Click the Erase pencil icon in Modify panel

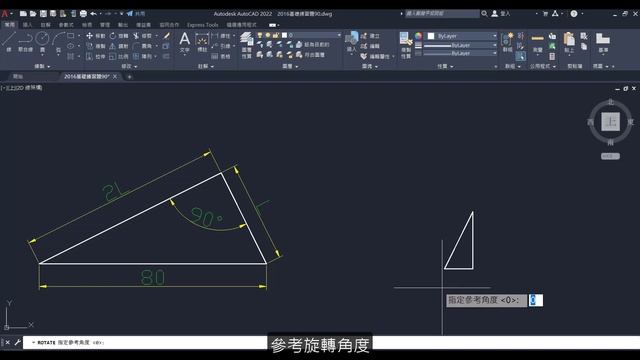tap(166, 36)
